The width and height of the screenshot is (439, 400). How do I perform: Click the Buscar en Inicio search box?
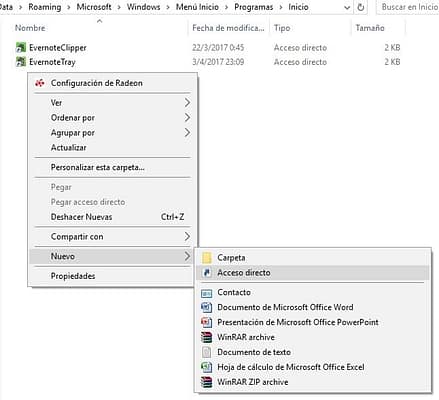tap(408, 7)
